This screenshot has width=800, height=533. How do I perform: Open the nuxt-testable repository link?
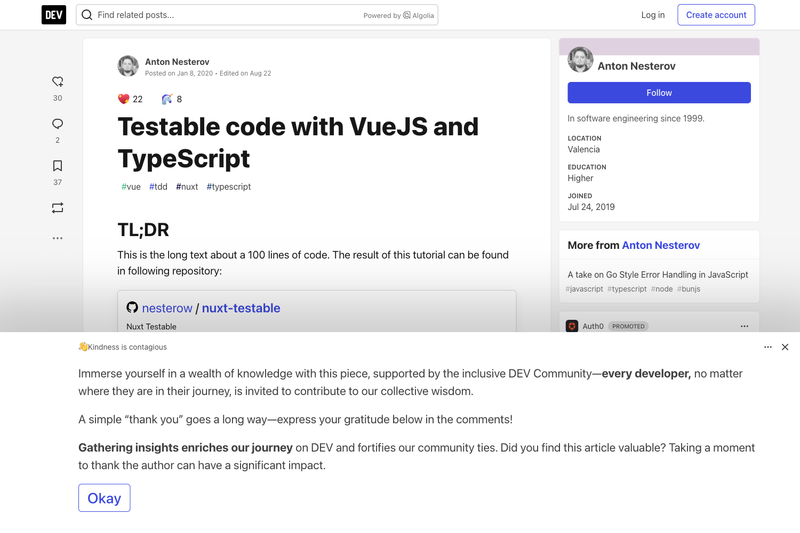(x=241, y=308)
